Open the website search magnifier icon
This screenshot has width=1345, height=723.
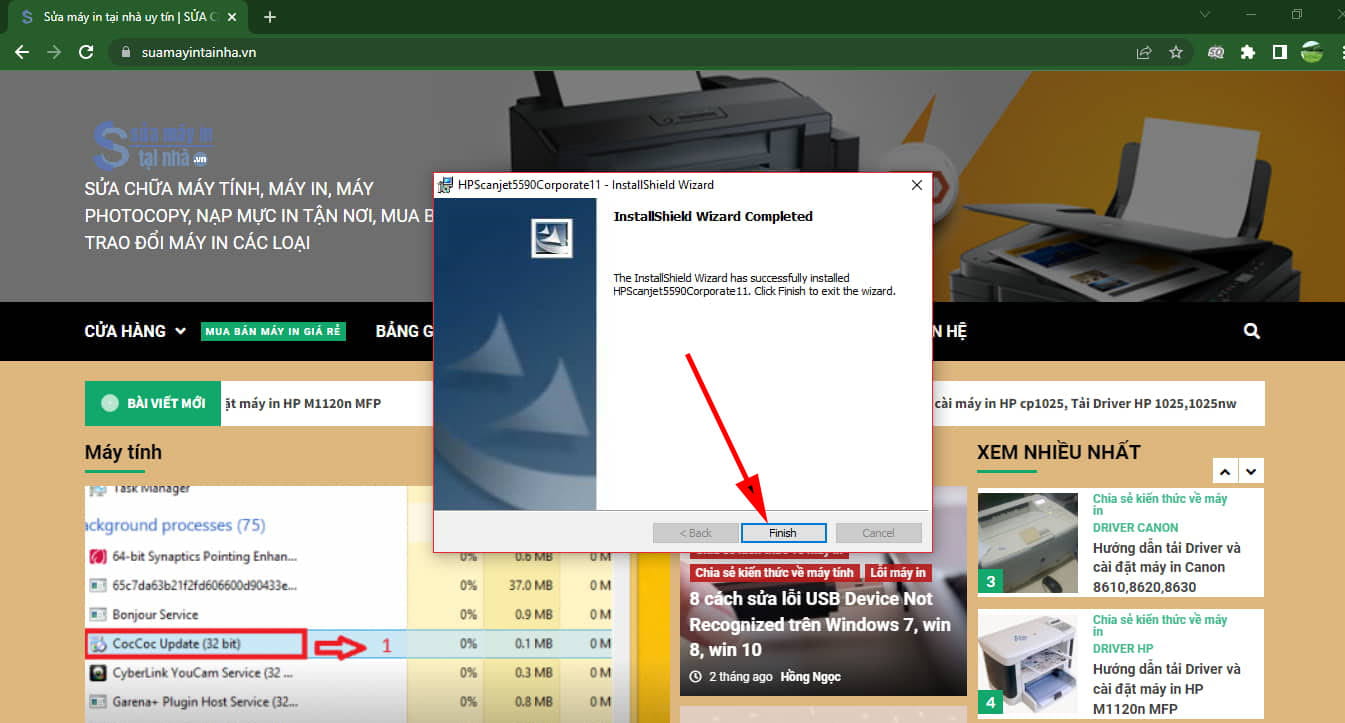click(1252, 331)
